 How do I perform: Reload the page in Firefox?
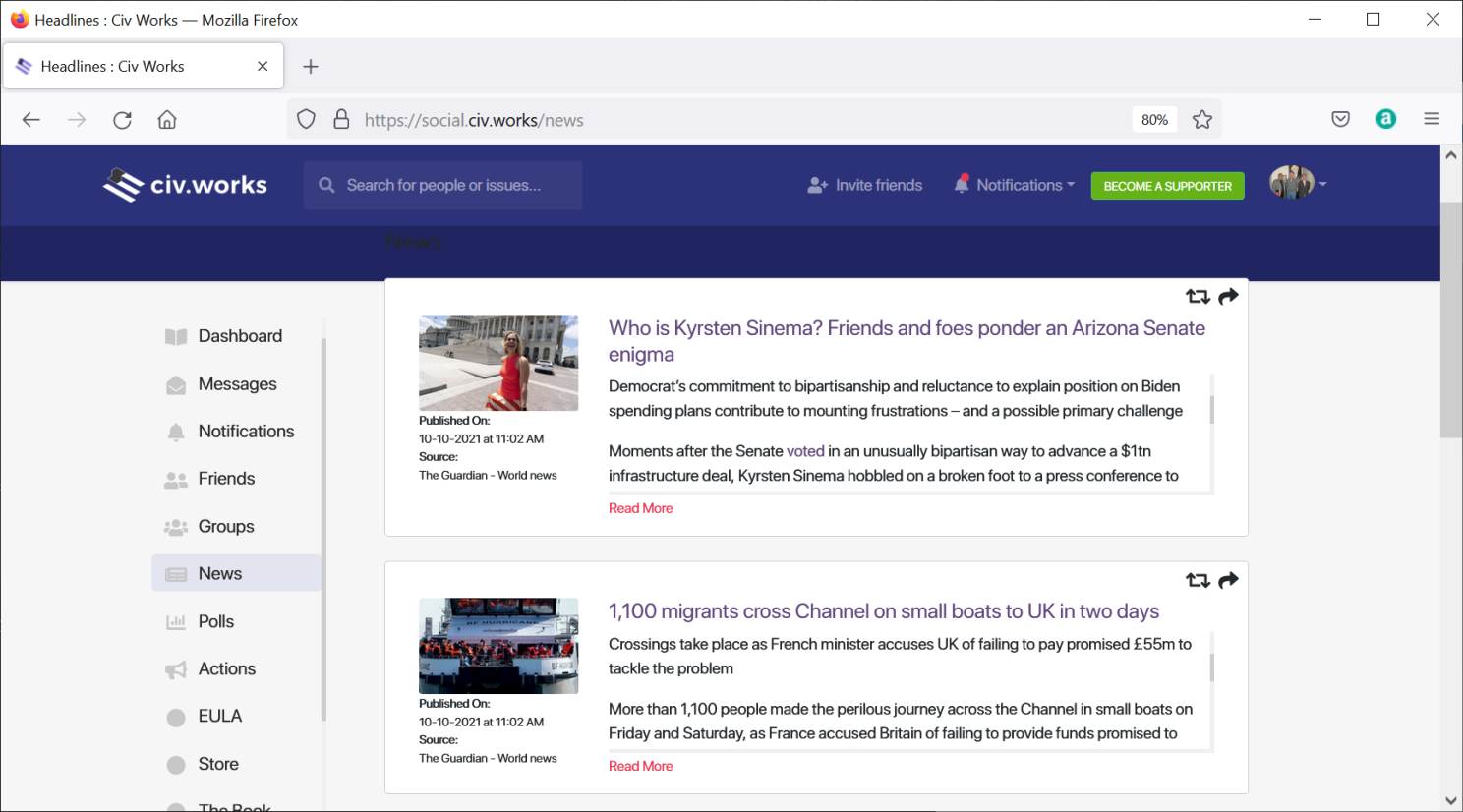point(122,120)
